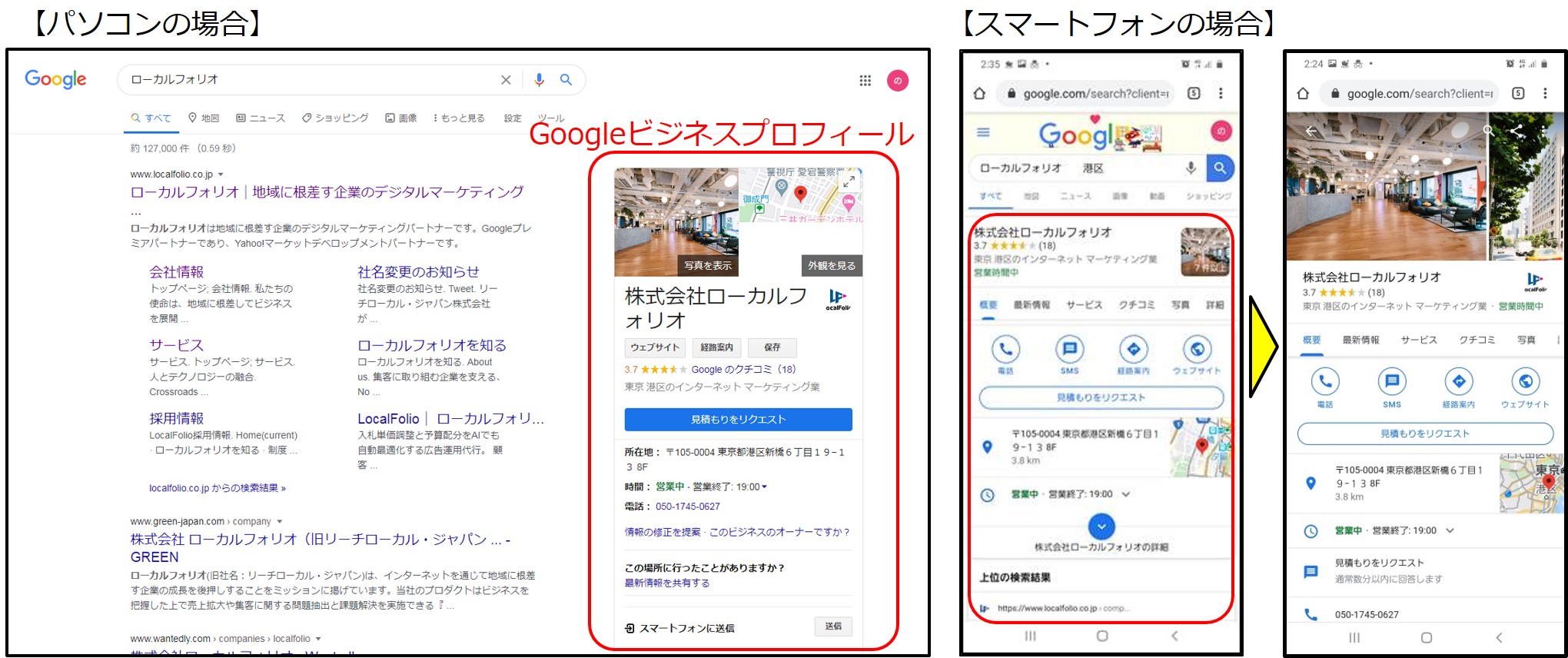The image size is (1568, 658).
Task: Click blue 見積もりをリクエスト button on desktop
Action: click(738, 419)
